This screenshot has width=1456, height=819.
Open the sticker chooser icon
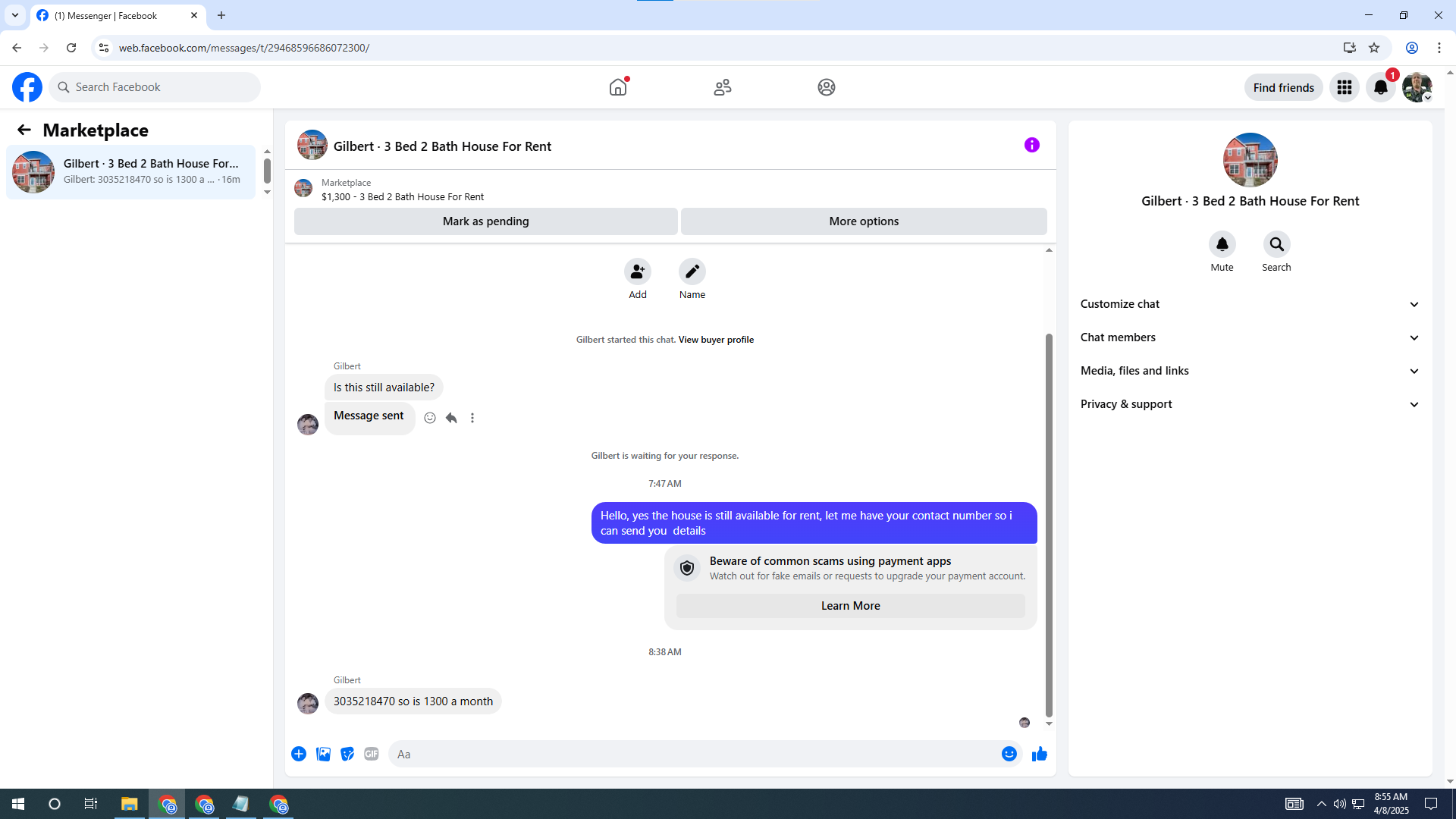pos(347,754)
